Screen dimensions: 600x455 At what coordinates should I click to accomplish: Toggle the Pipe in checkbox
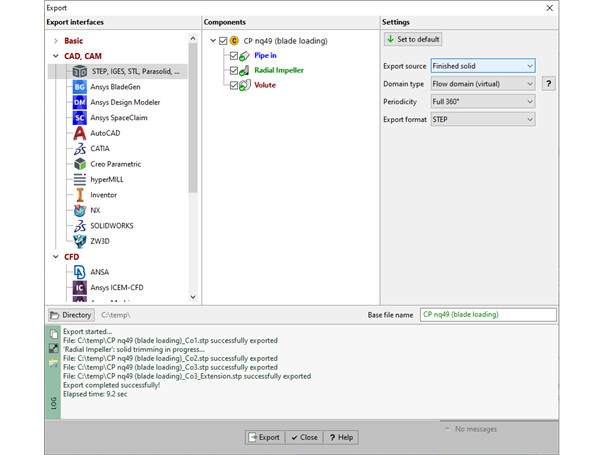pyautogui.click(x=234, y=55)
